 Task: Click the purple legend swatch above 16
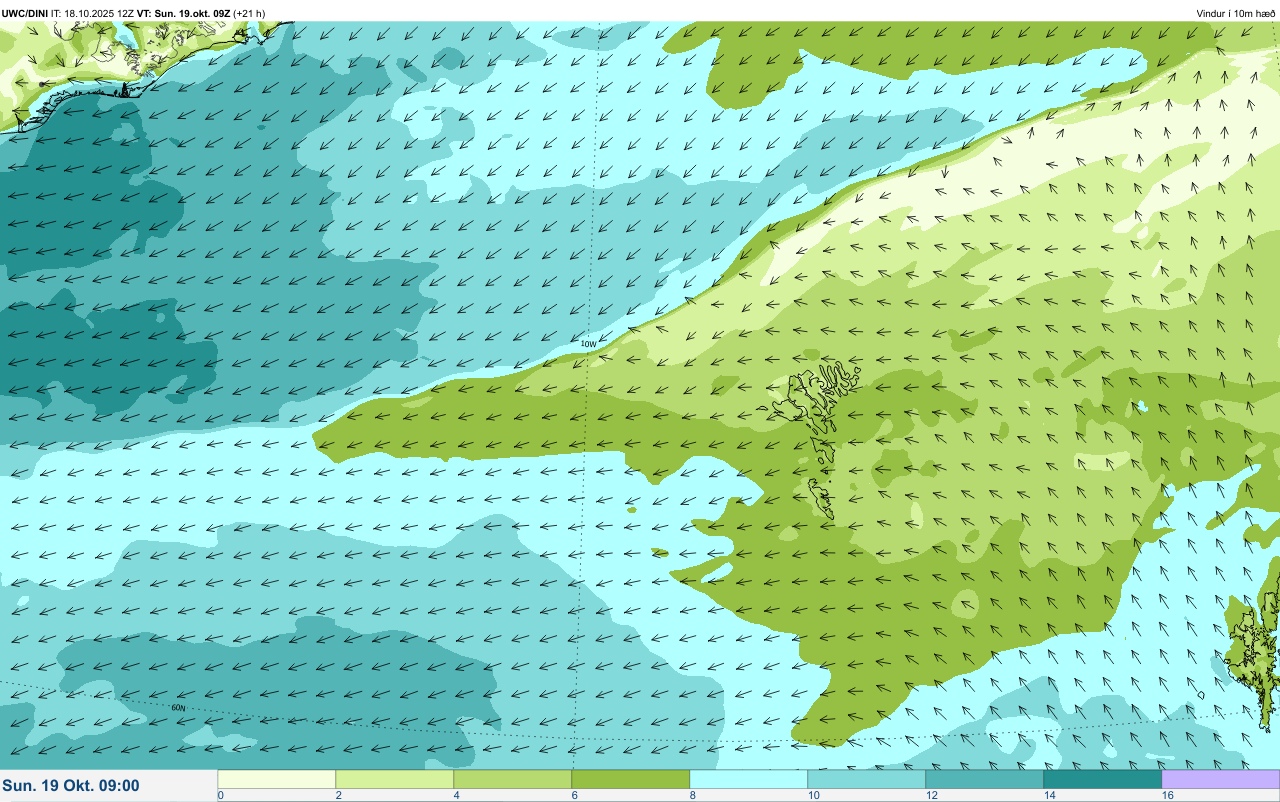click(x=1220, y=779)
